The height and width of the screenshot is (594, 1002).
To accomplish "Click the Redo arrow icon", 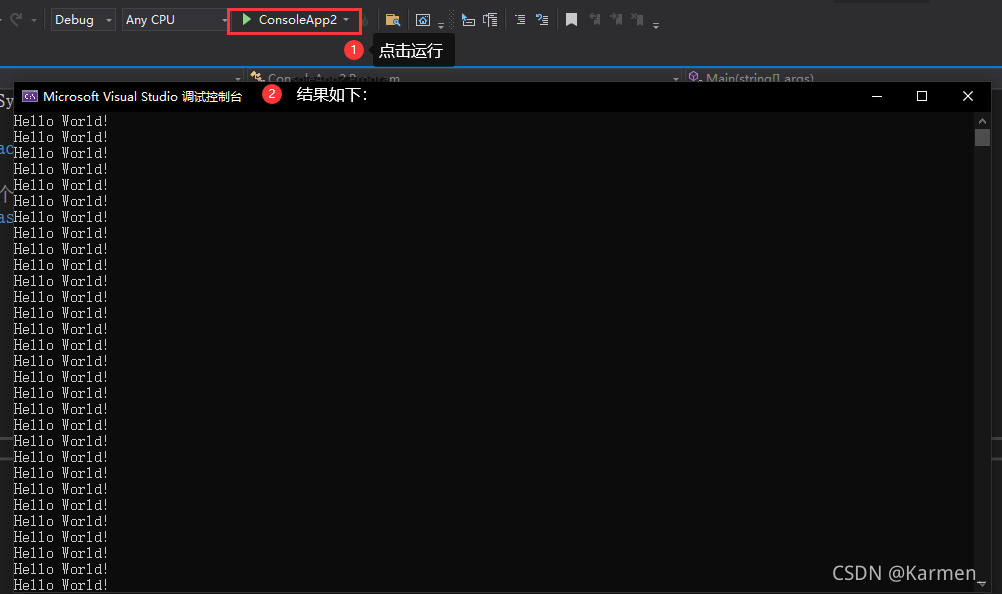I will [17, 19].
